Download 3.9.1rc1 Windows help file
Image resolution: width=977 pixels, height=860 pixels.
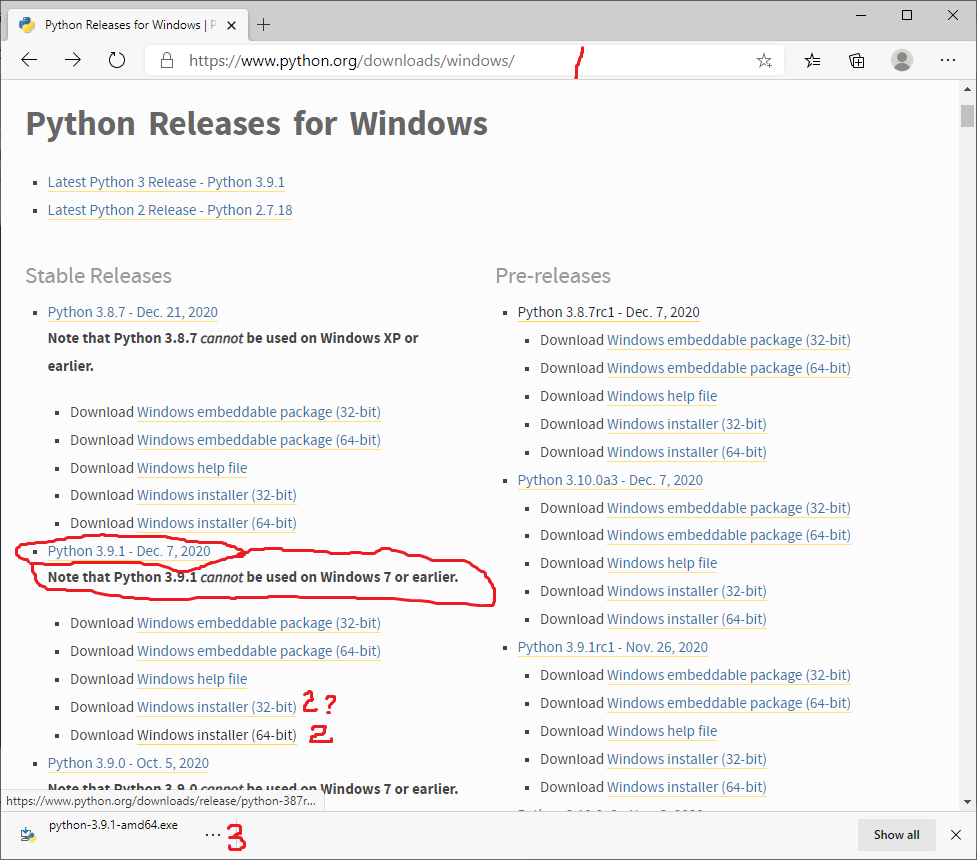point(662,731)
